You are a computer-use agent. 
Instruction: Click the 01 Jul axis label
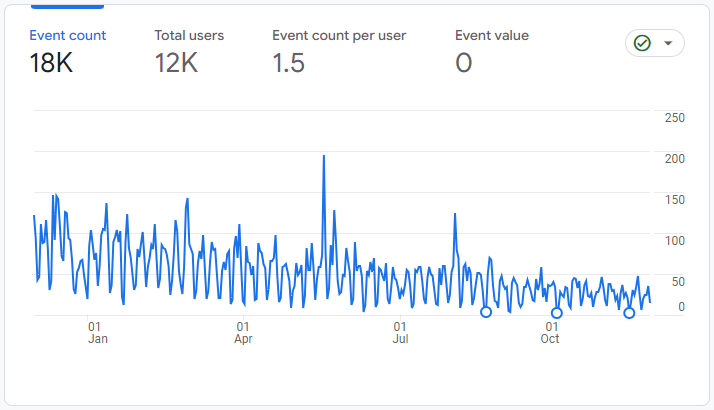click(400, 333)
